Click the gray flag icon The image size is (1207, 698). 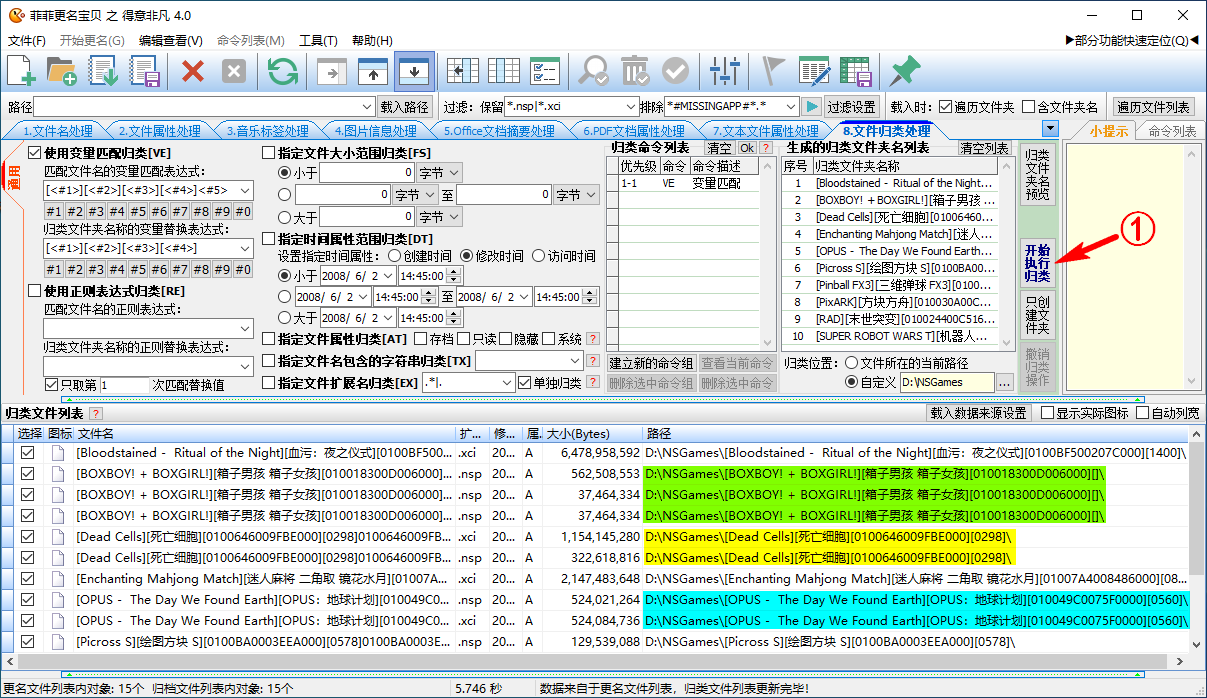coord(773,71)
